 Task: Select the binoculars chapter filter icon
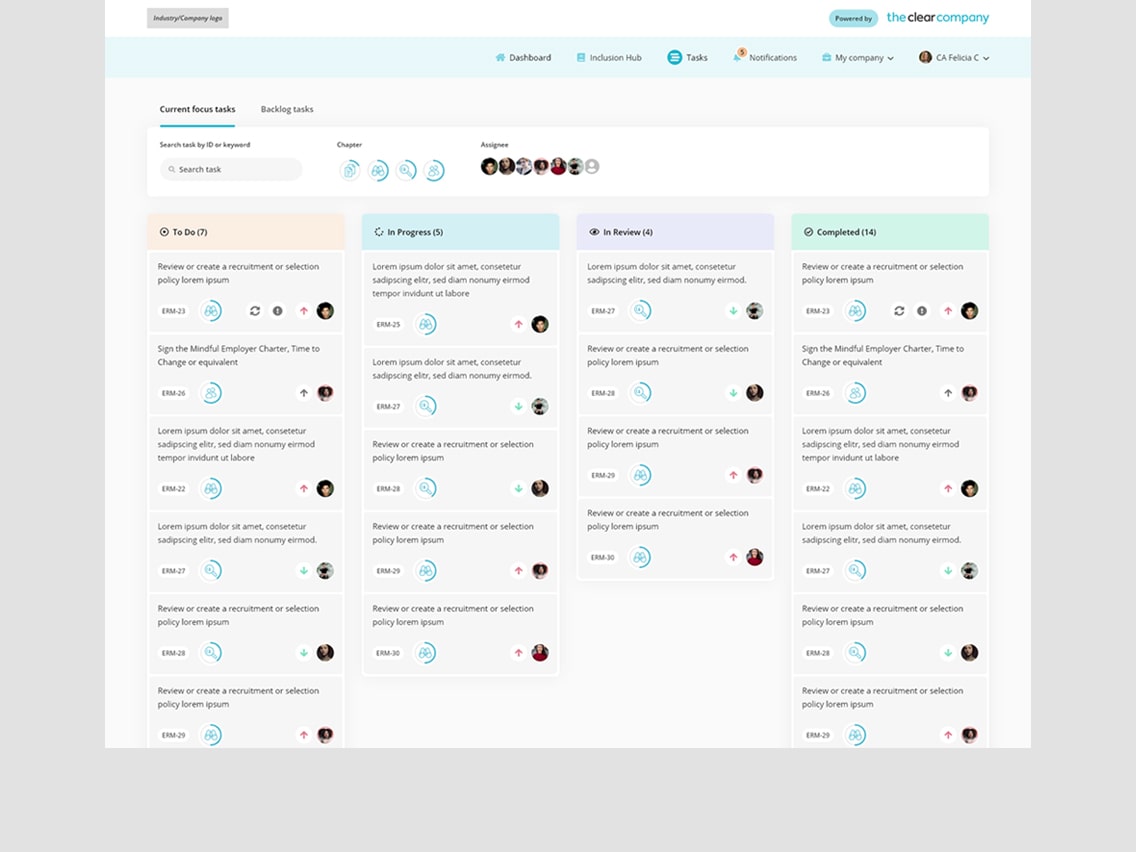[x=378, y=171]
